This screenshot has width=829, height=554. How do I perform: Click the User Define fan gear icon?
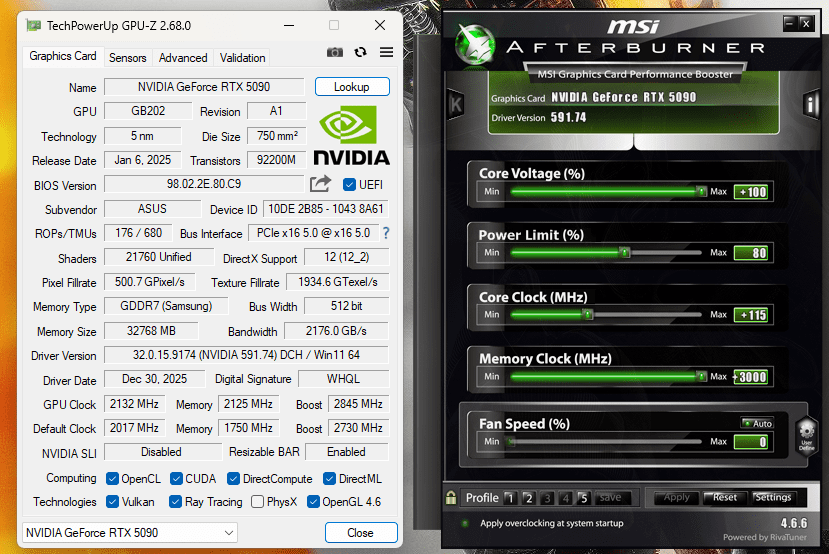coord(806,435)
